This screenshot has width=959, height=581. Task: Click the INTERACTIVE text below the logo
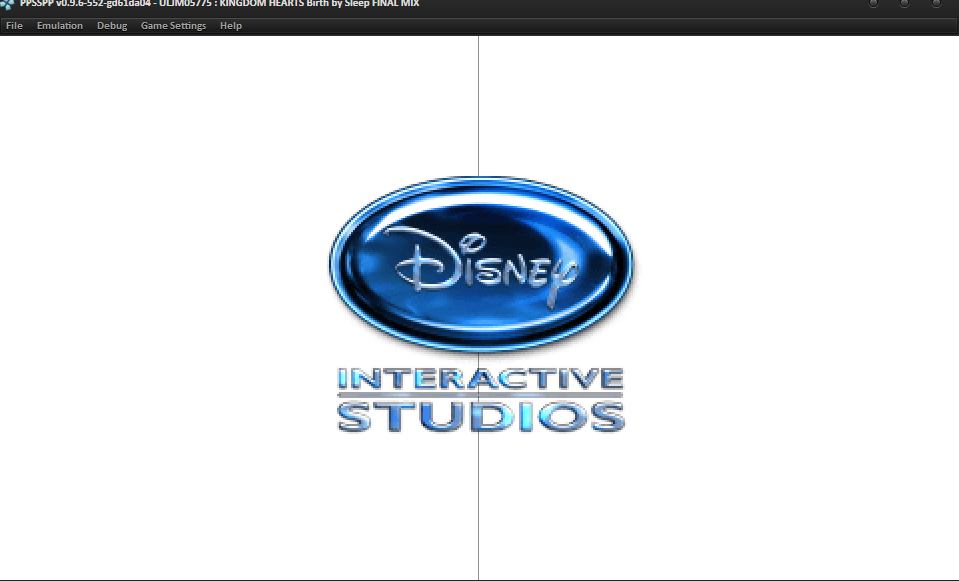tap(480, 379)
